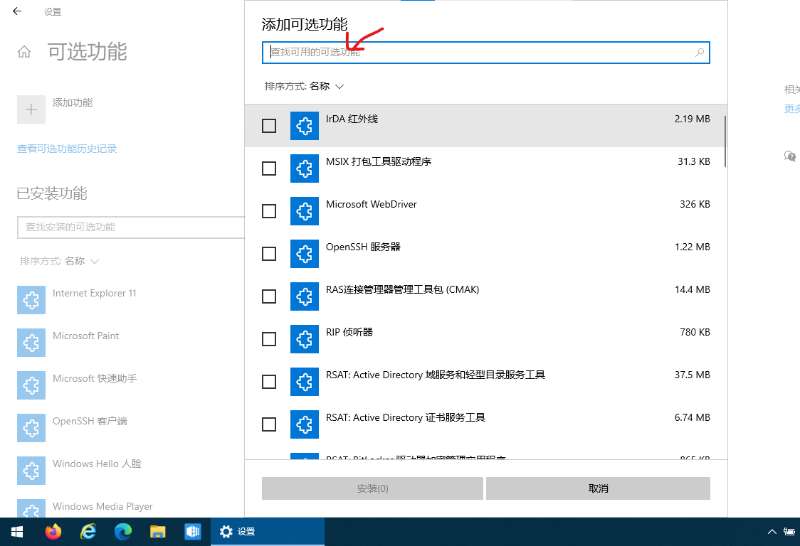800x546 pixels.
Task: Click the Windows Hello 人脸 feature icon
Action: (31, 470)
